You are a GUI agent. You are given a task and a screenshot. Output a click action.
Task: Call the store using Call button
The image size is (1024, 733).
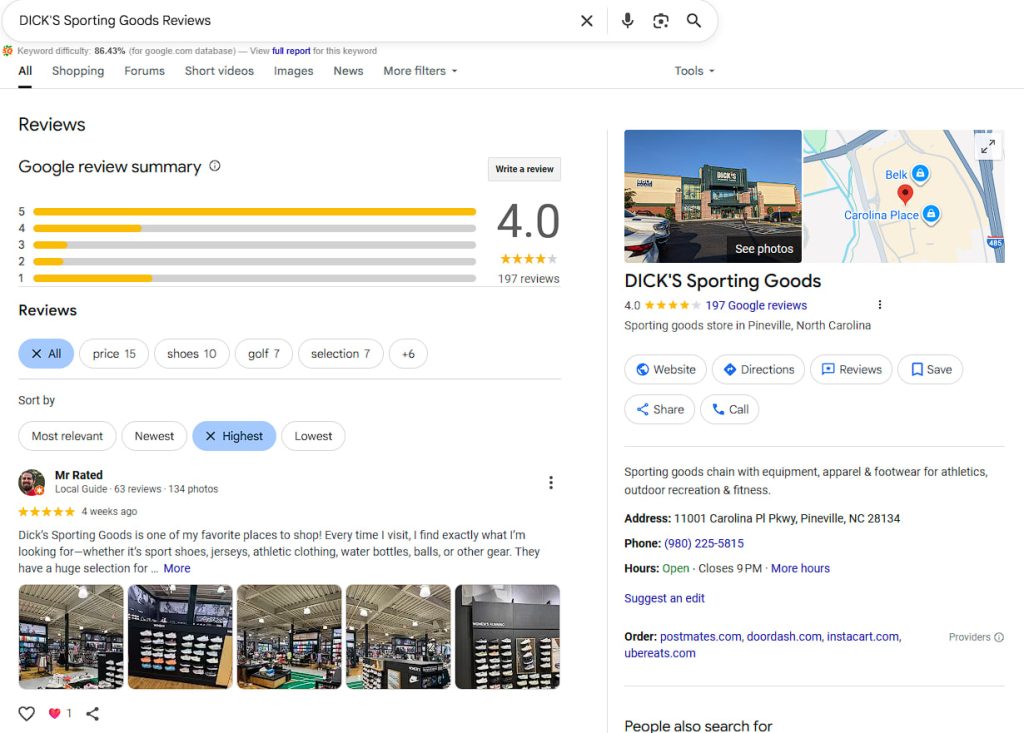(x=729, y=410)
